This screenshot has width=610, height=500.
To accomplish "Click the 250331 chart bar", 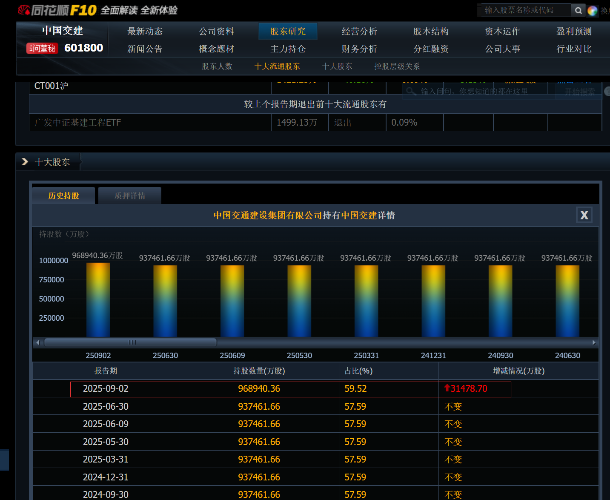I will tap(366, 301).
